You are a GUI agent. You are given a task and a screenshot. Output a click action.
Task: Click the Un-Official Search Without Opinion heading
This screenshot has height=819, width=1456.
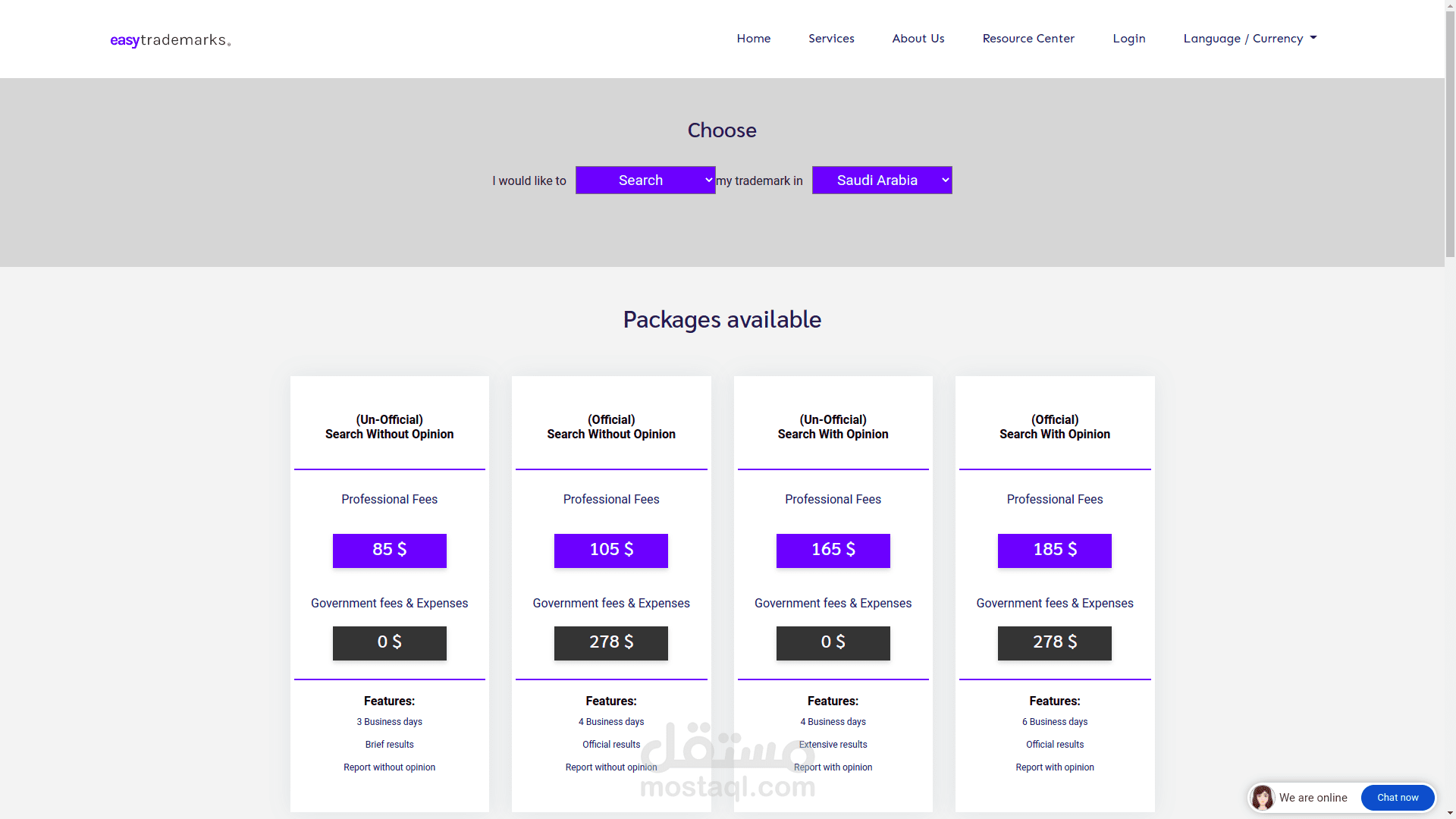coord(389,427)
